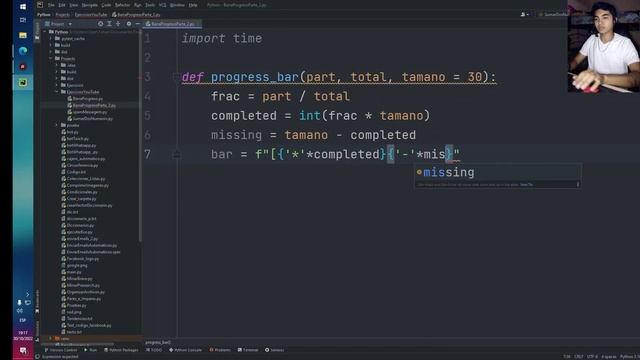Open the Version Control tool window
Image resolution: width=640 pixels, height=360 pixels.
click(x=60, y=350)
